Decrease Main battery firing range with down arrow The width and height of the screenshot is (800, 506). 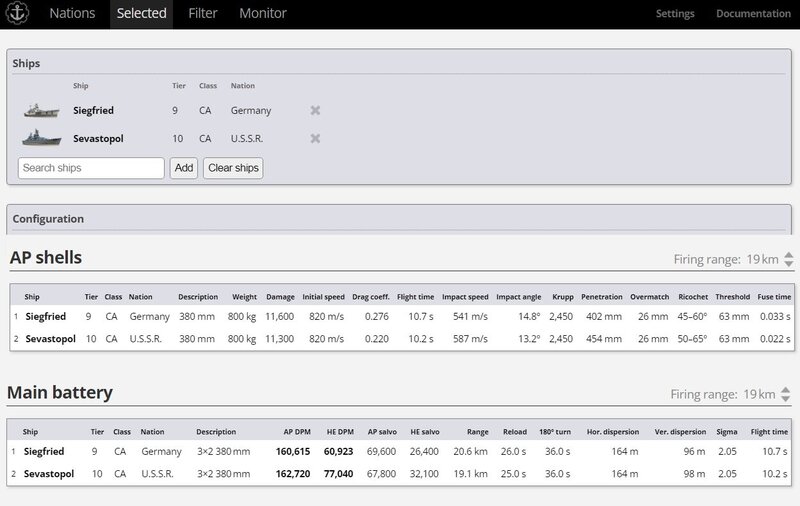[786, 398]
